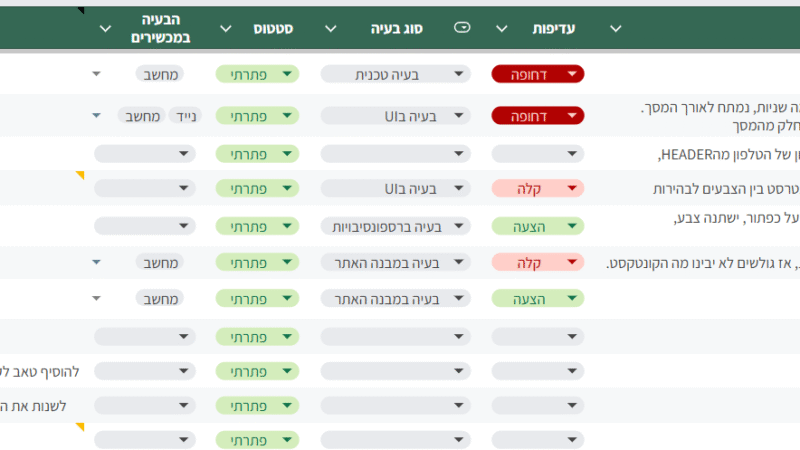Click the dropdown-type icon beside סוג בעיה
800x450 pixels.
[461, 28]
